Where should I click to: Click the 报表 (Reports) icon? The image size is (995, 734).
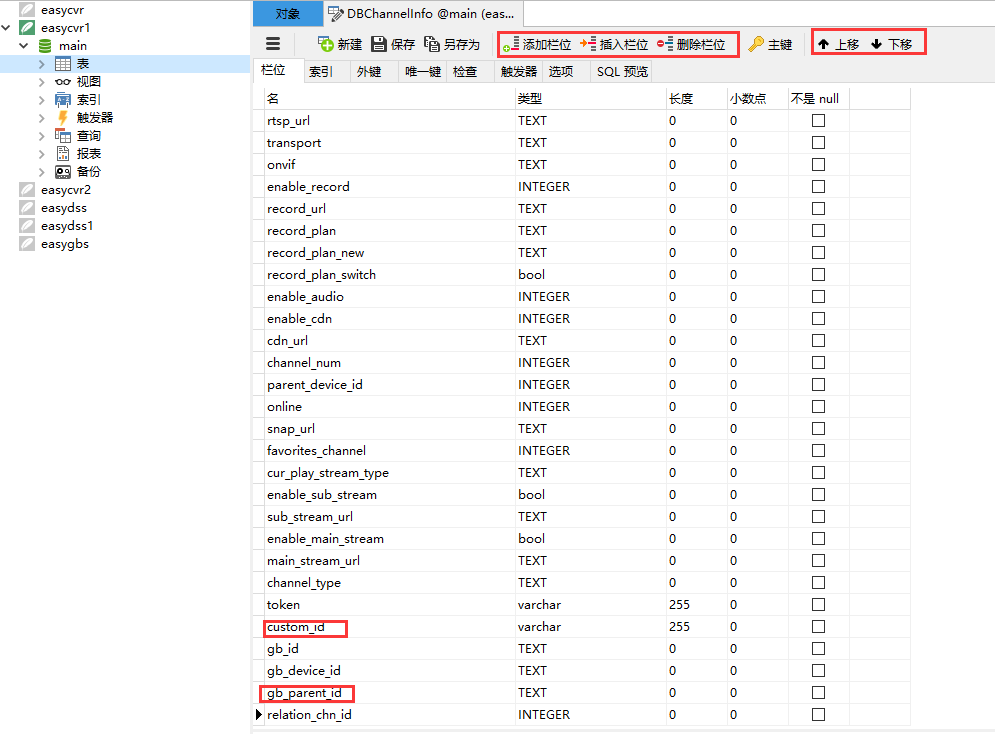tap(63, 154)
